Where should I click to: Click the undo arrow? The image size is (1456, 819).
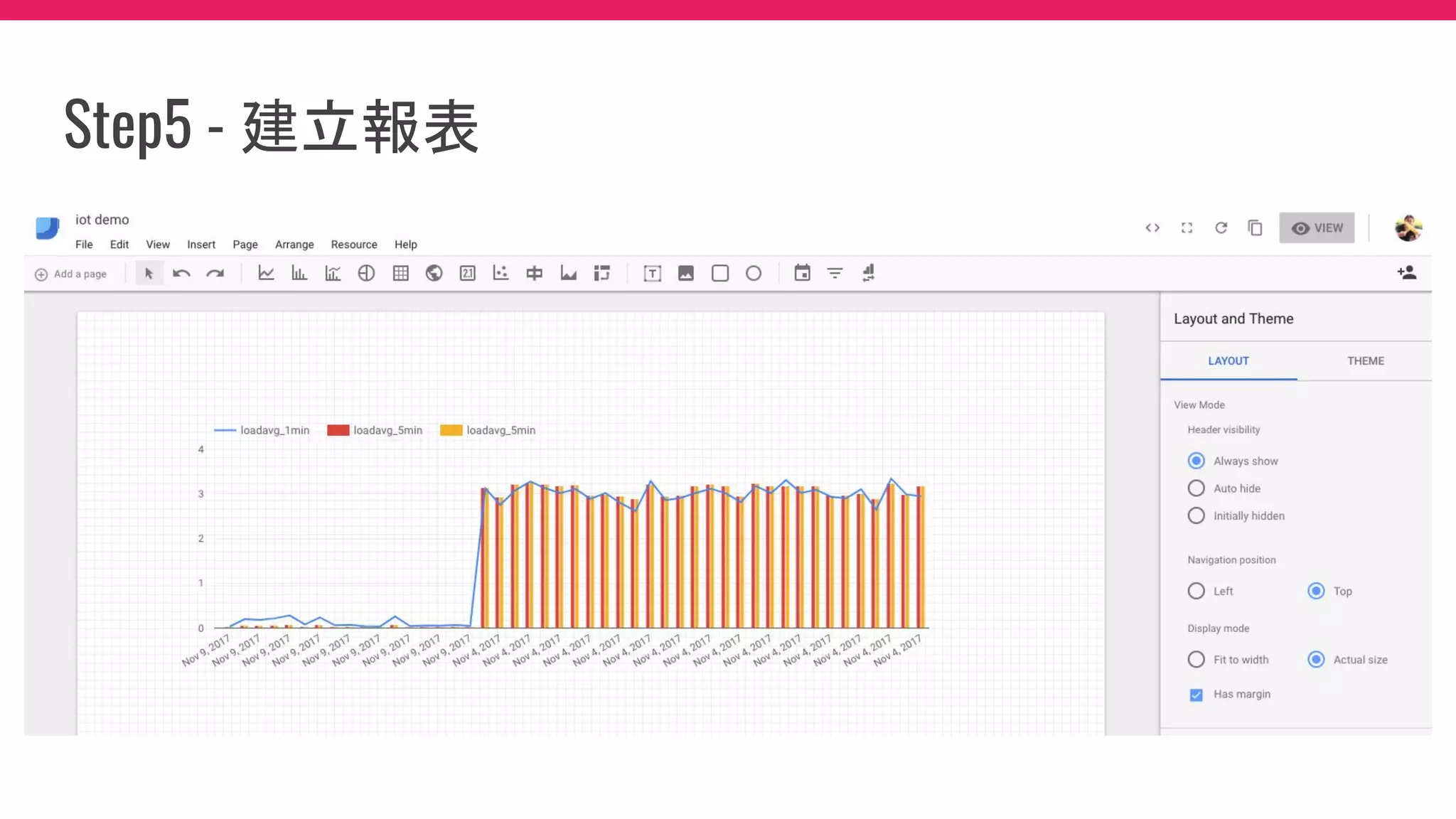[x=181, y=273]
